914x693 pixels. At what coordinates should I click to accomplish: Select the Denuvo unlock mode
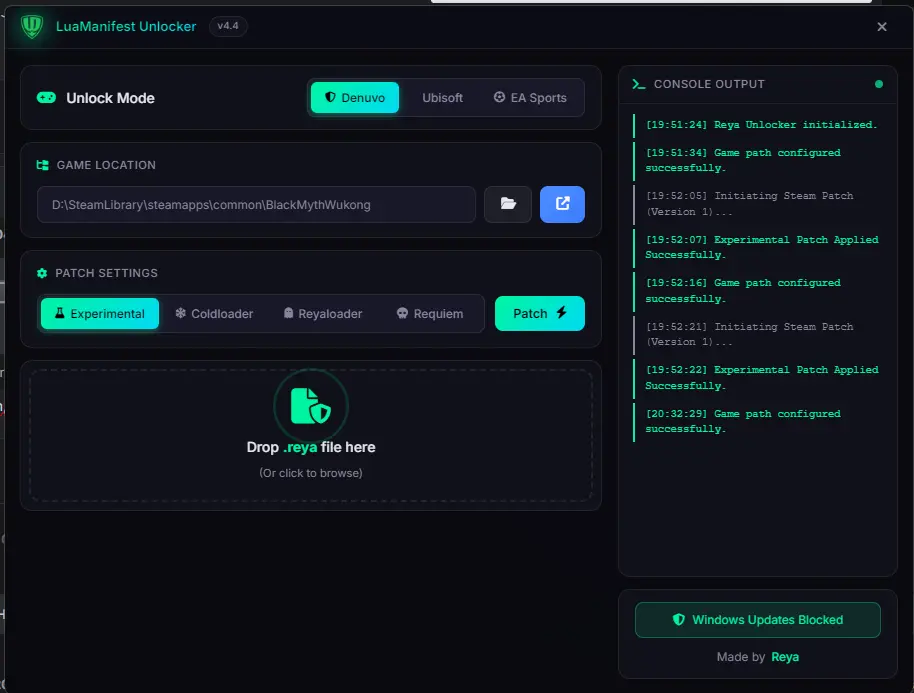(354, 97)
